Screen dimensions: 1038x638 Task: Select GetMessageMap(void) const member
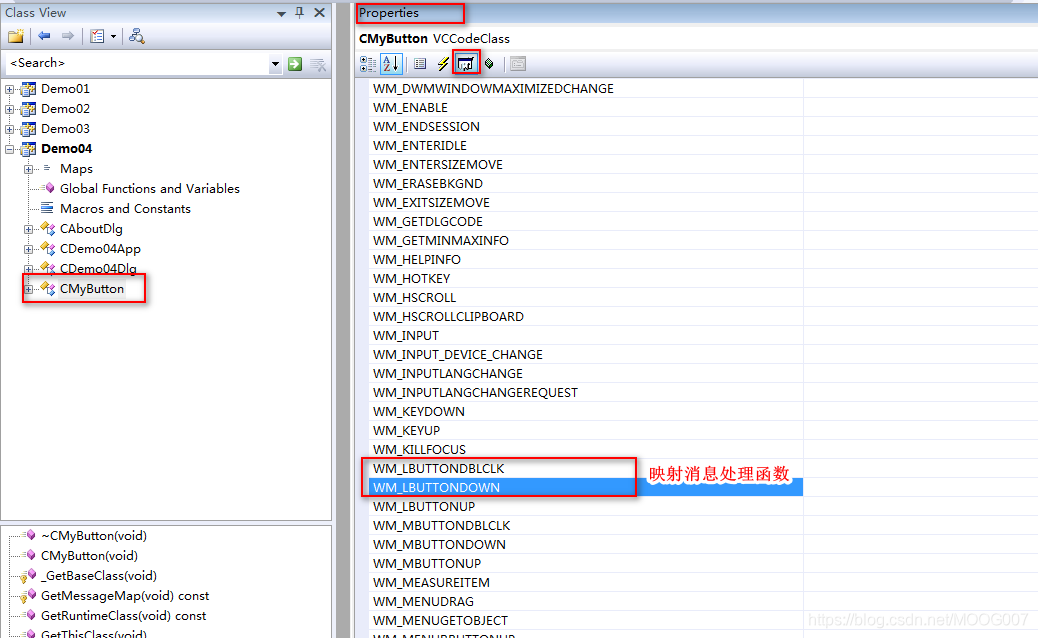[124, 596]
